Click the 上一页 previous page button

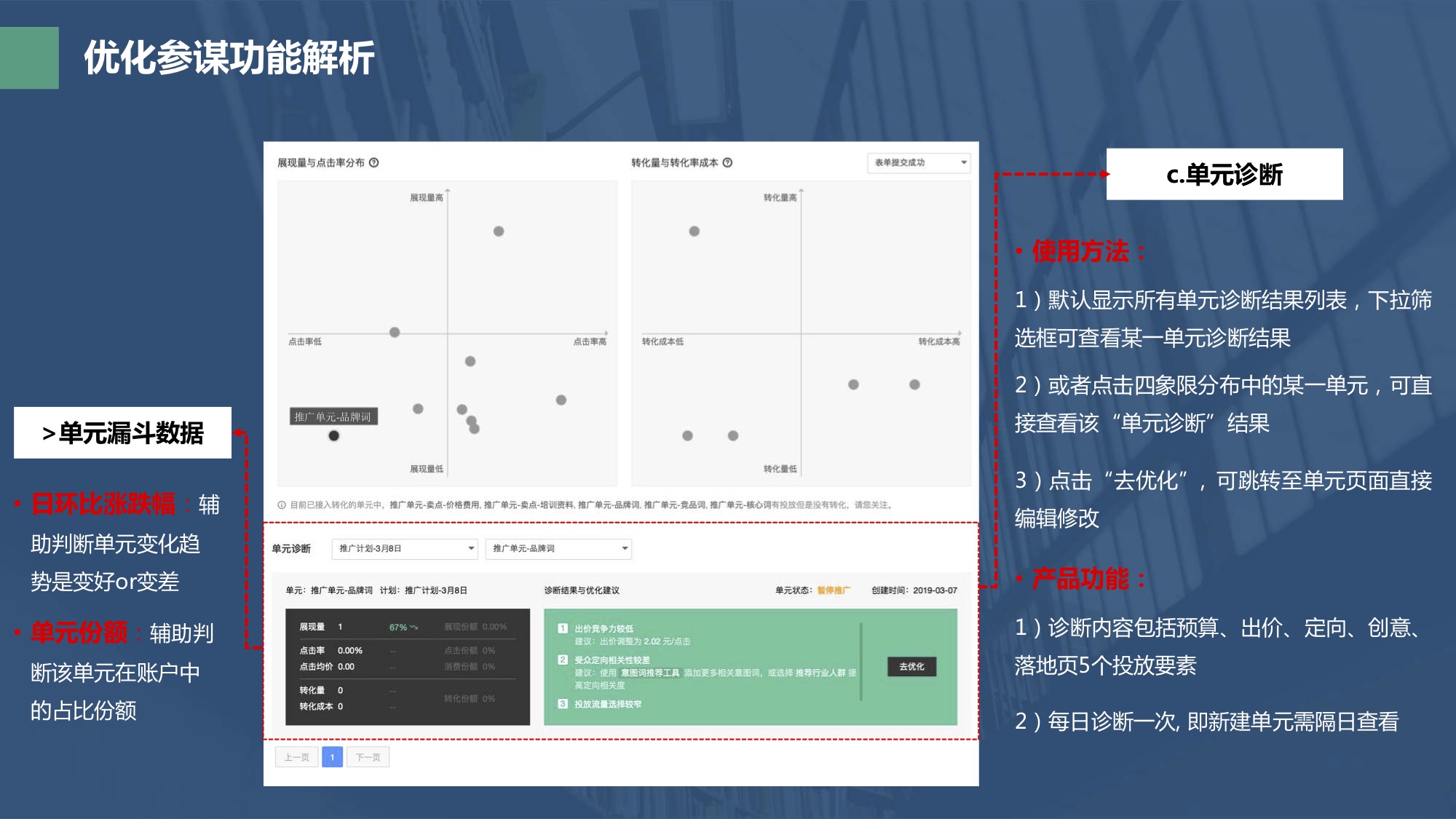pyautogui.click(x=296, y=757)
